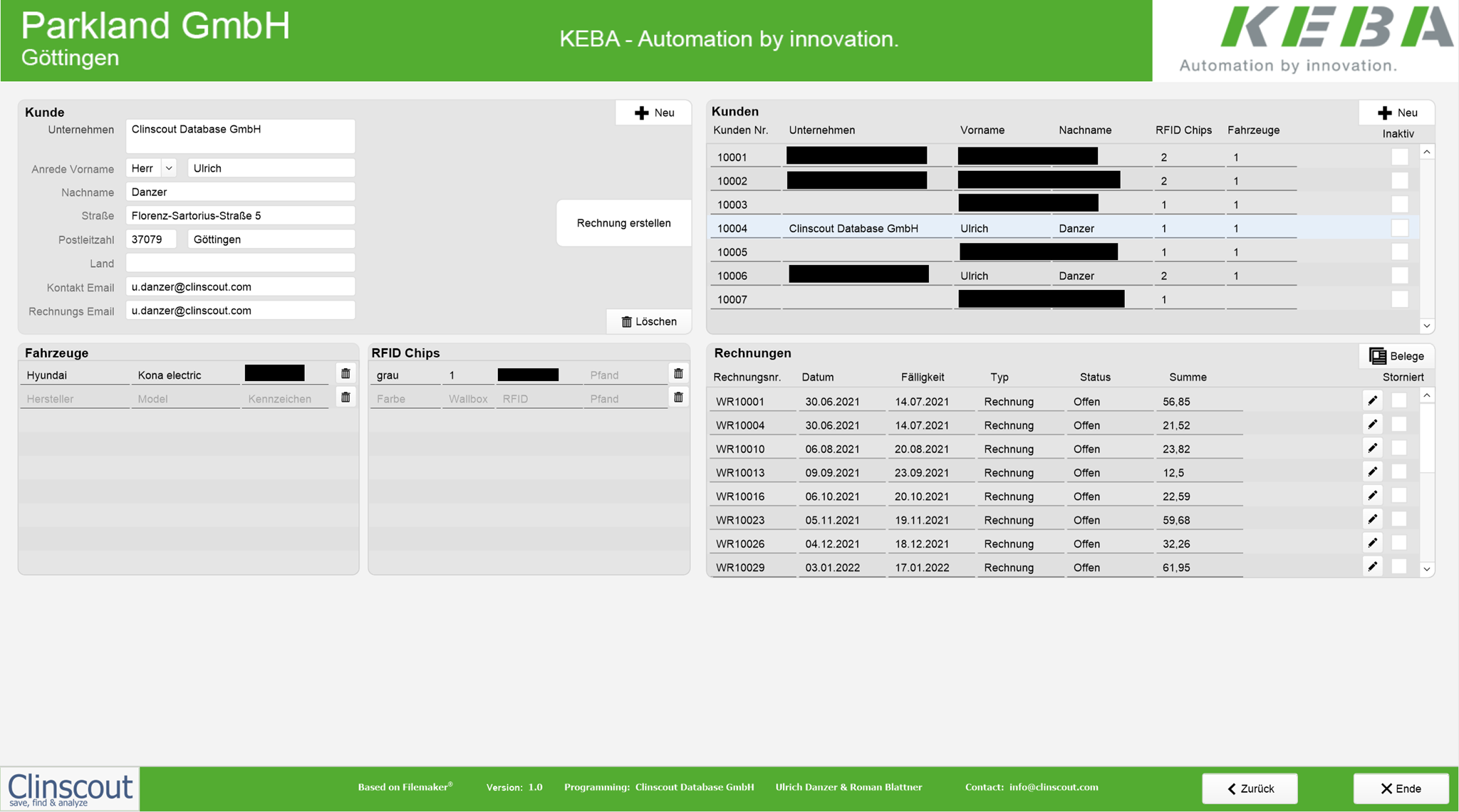
Task: Click trash icon on empty Hersteller vehicle row
Action: (x=346, y=397)
